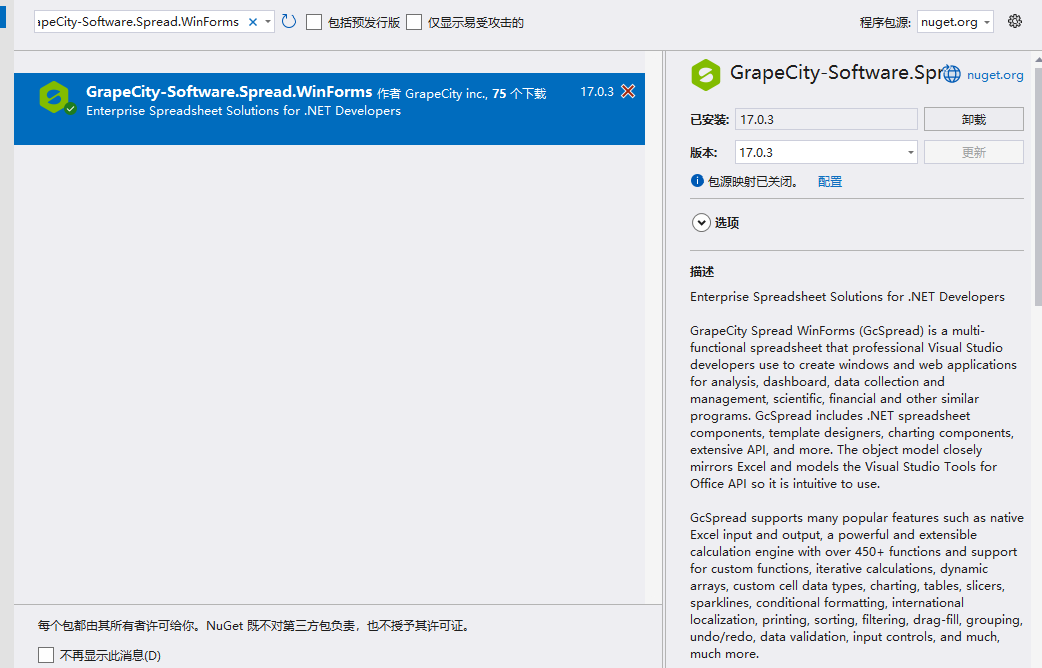Select GrapeCity-Software.Spread.WinForms package row

(329, 108)
